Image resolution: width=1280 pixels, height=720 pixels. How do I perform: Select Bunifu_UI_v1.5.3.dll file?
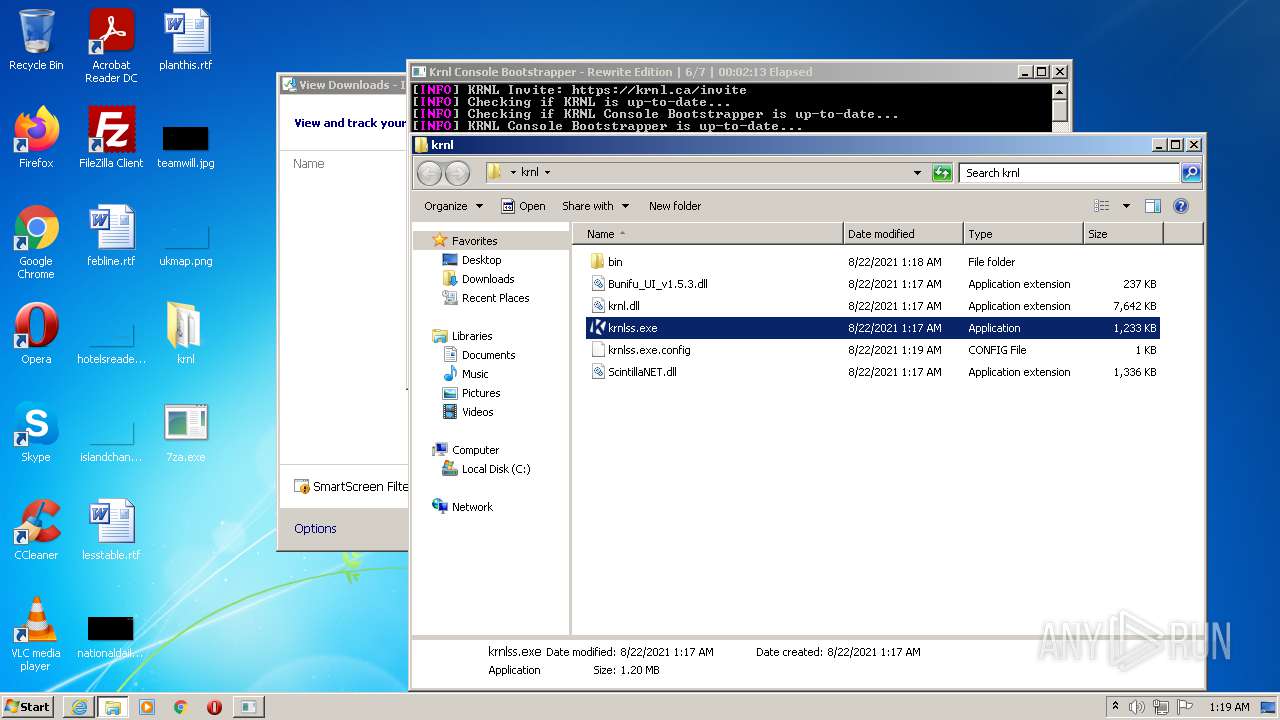pyautogui.click(x=657, y=284)
